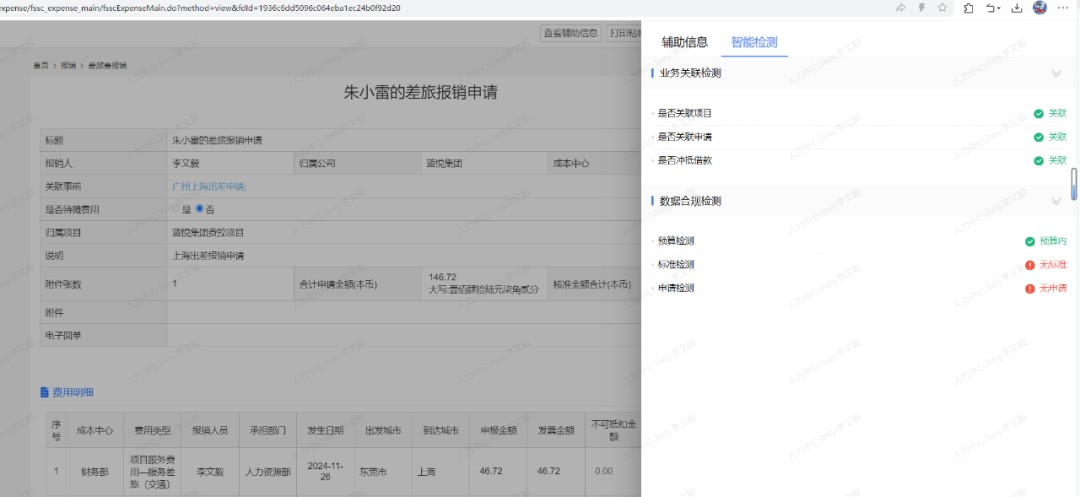The image size is (1080, 497).
Task: Click the 预算内 status text
Action: (x=1053, y=242)
